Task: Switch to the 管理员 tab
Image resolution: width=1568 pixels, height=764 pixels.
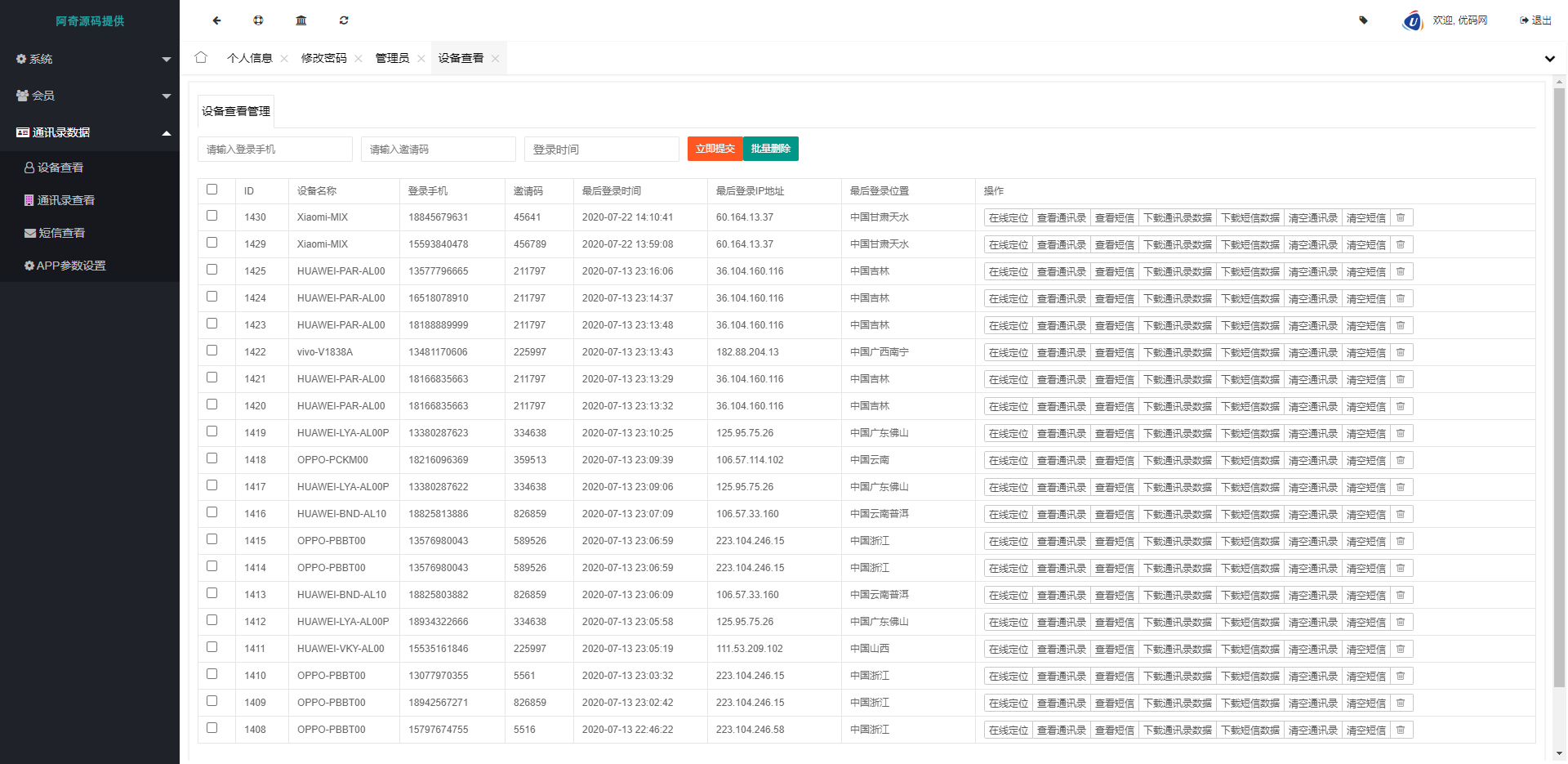Action: [393, 58]
